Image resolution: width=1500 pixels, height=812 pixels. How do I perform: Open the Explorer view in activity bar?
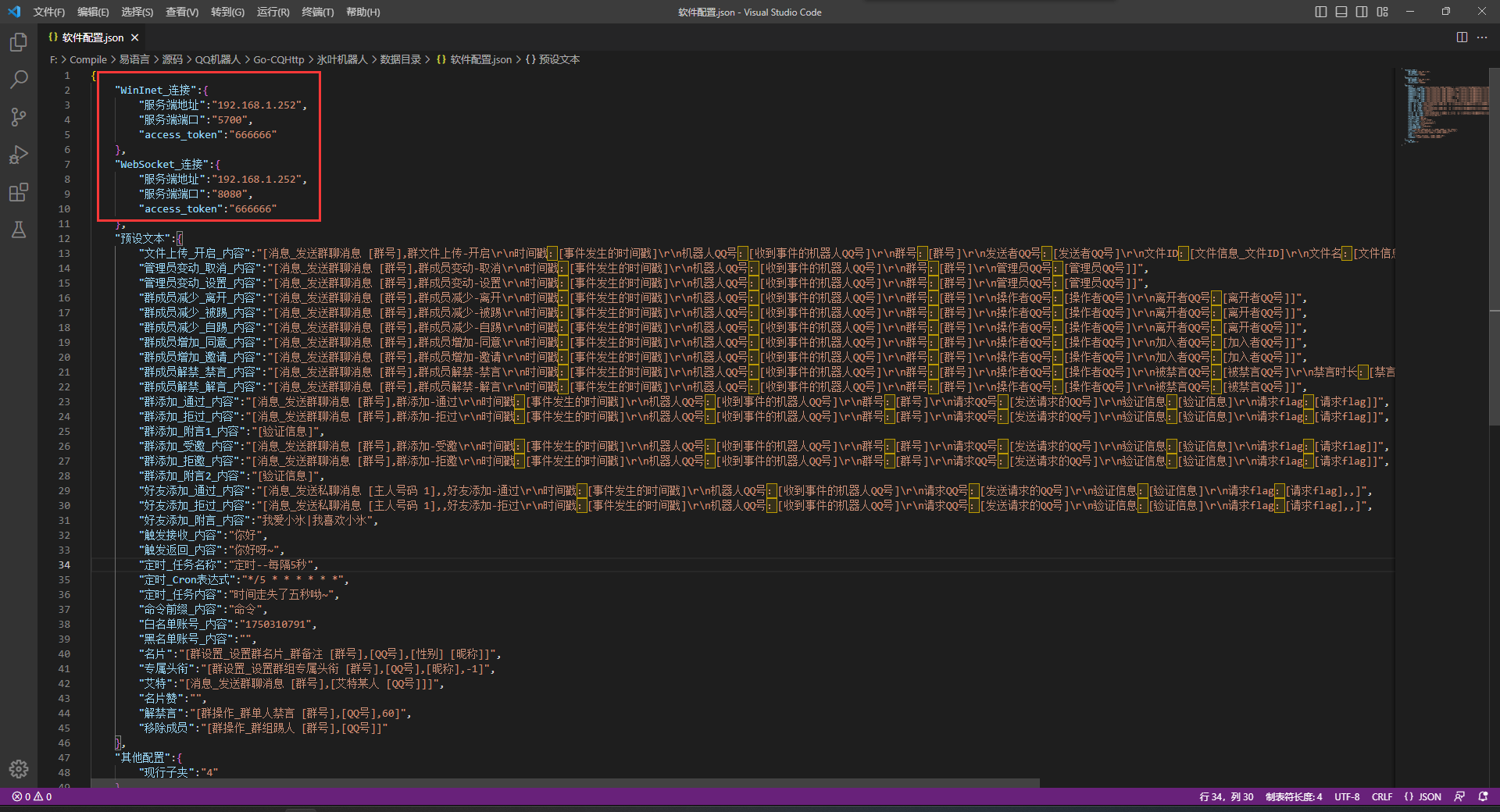tap(19, 42)
